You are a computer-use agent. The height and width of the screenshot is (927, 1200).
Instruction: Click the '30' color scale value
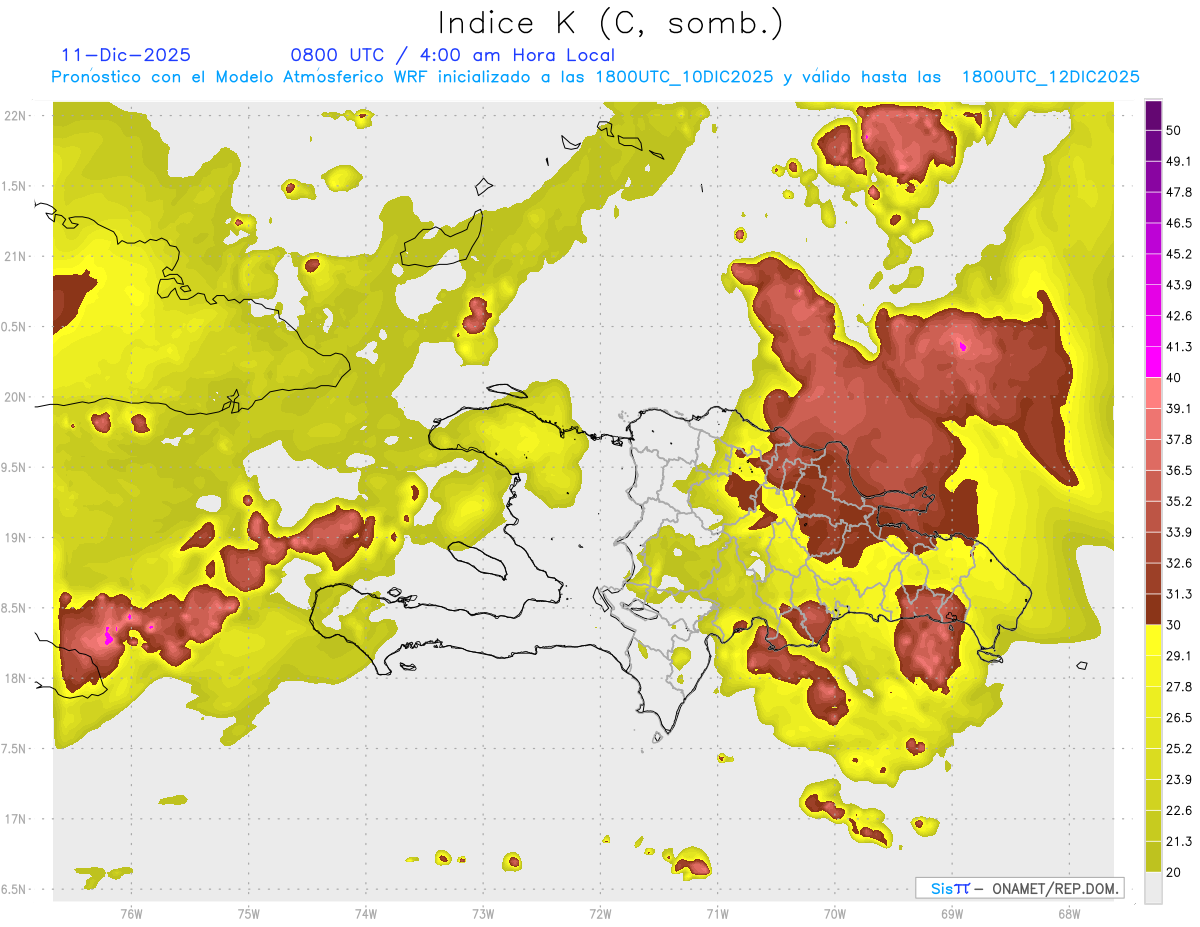[x=1174, y=625]
